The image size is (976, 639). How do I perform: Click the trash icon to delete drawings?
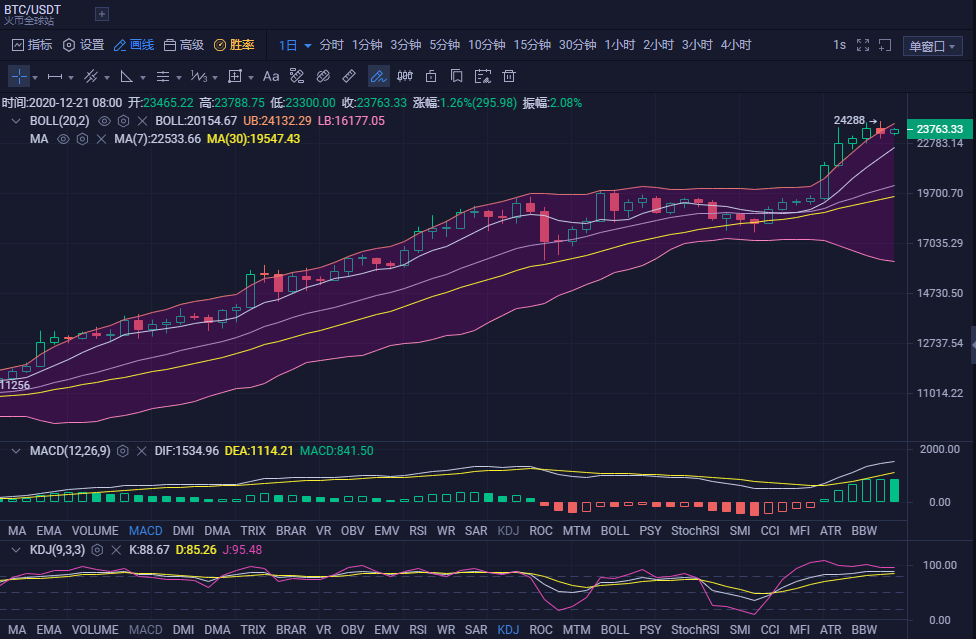coord(509,76)
